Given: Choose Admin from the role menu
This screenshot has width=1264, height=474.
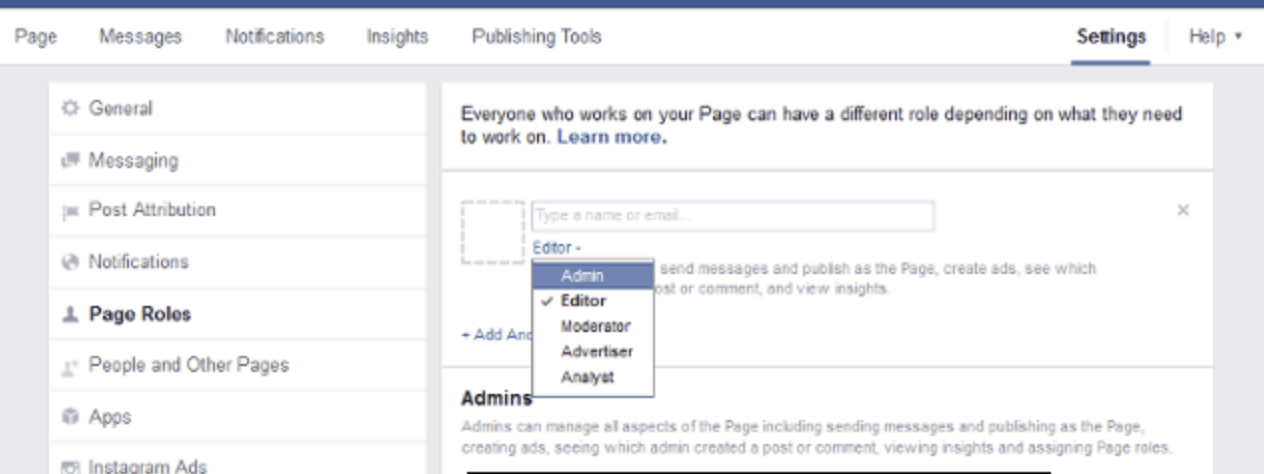Looking at the screenshot, I should 593,275.
